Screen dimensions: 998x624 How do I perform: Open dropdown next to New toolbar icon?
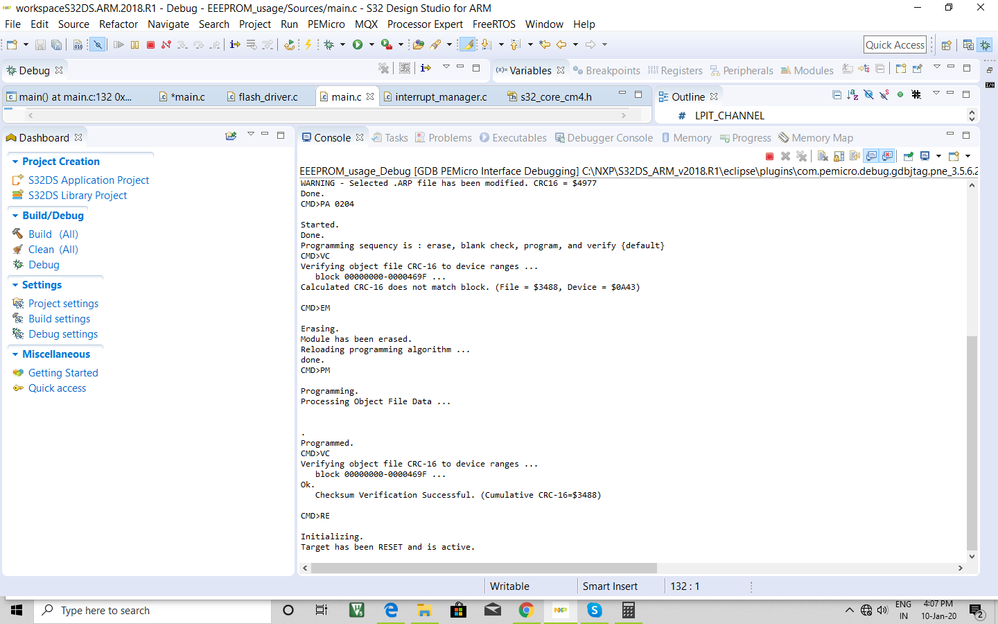[x=25, y=45]
